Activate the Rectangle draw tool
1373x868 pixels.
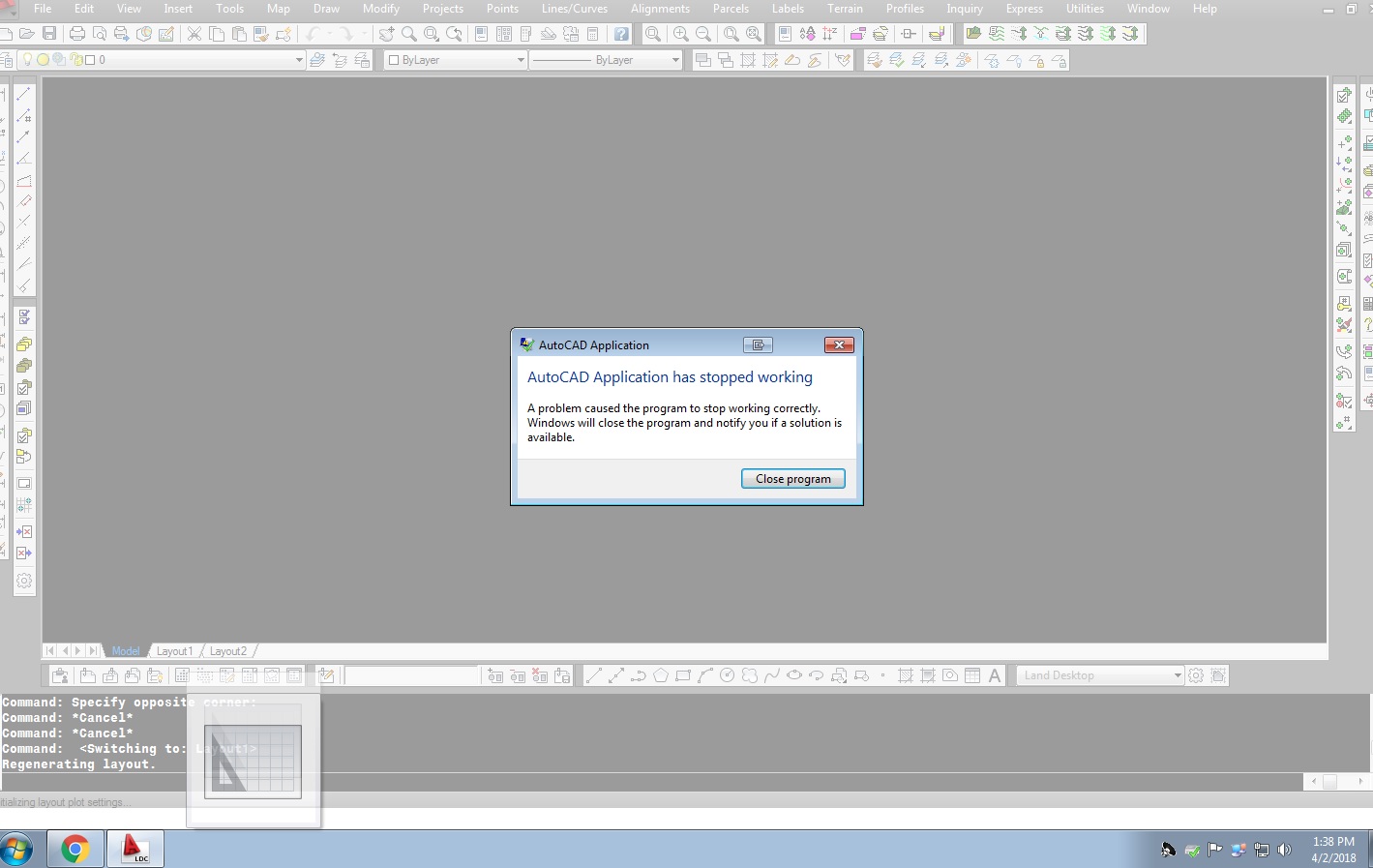coord(684,675)
